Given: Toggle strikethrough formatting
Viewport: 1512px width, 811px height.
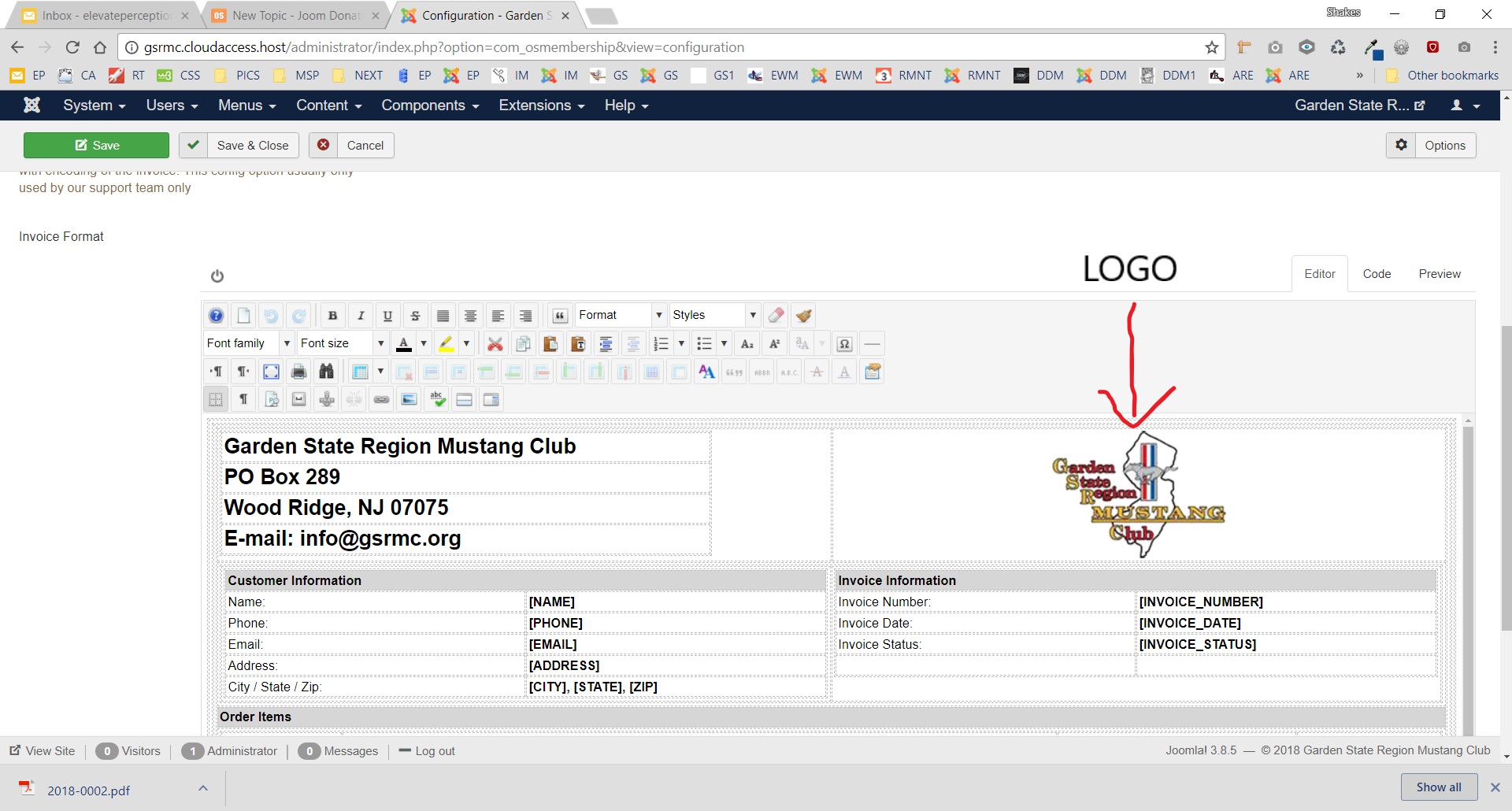Looking at the screenshot, I should (415, 316).
